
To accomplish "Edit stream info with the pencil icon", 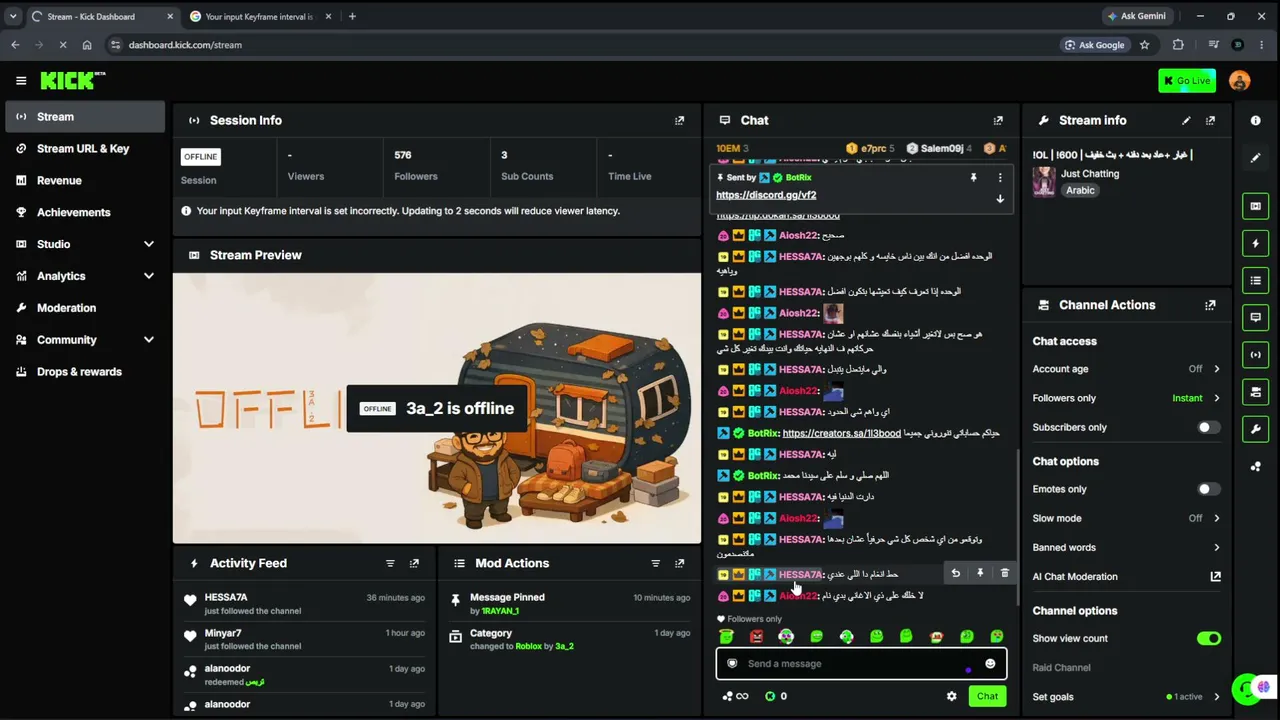I will click(1186, 120).
